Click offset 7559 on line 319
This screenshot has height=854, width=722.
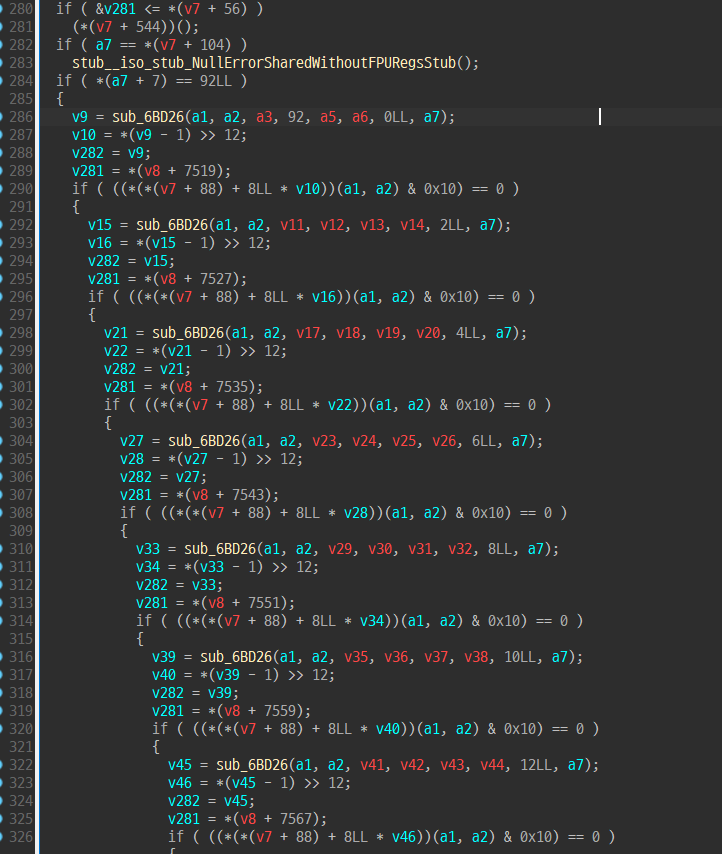280,710
